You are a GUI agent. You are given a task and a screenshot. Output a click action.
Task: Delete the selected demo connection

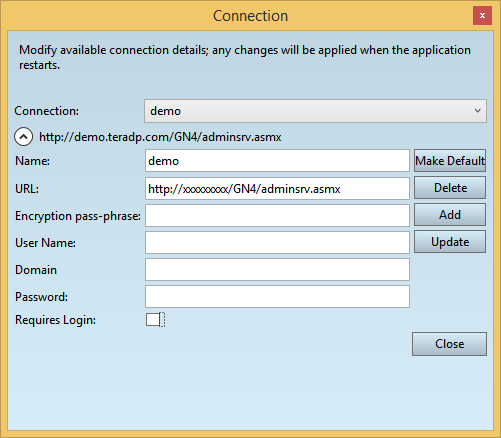(450, 188)
